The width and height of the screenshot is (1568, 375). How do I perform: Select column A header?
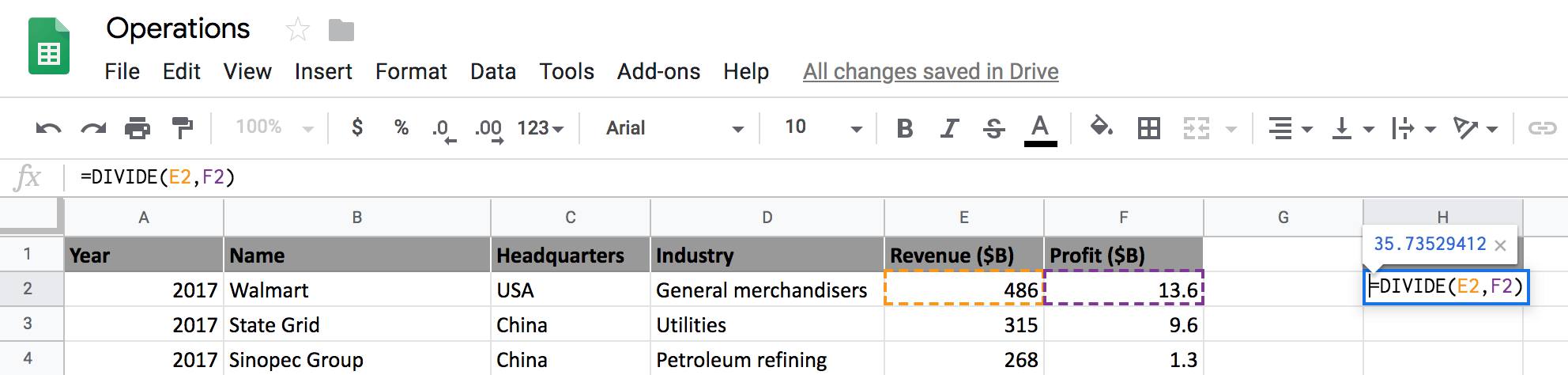tap(144, 218)
